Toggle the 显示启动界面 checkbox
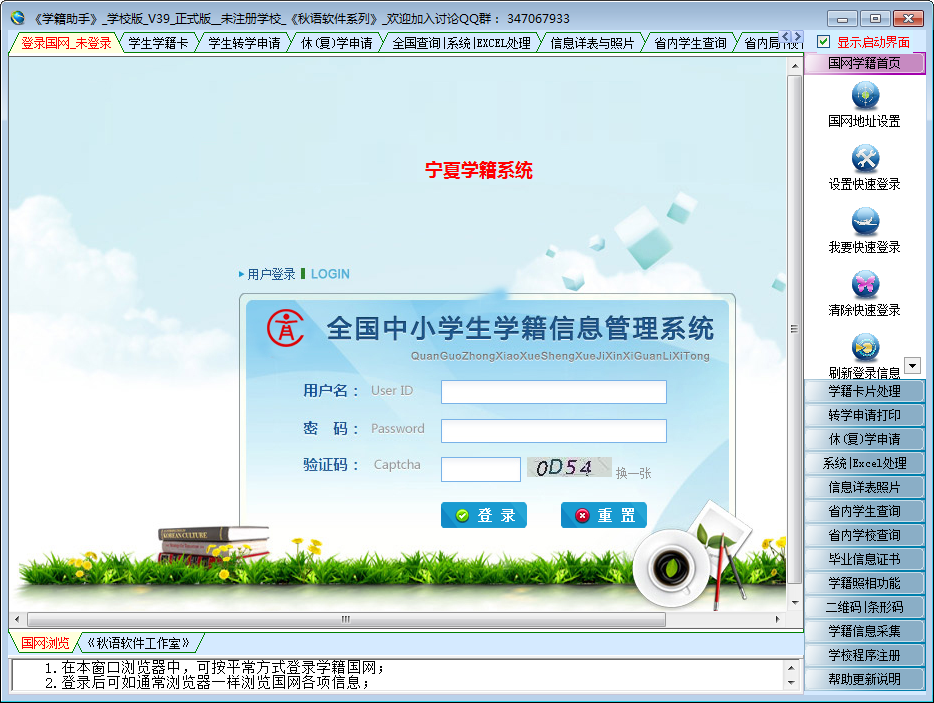 (824, 42)
